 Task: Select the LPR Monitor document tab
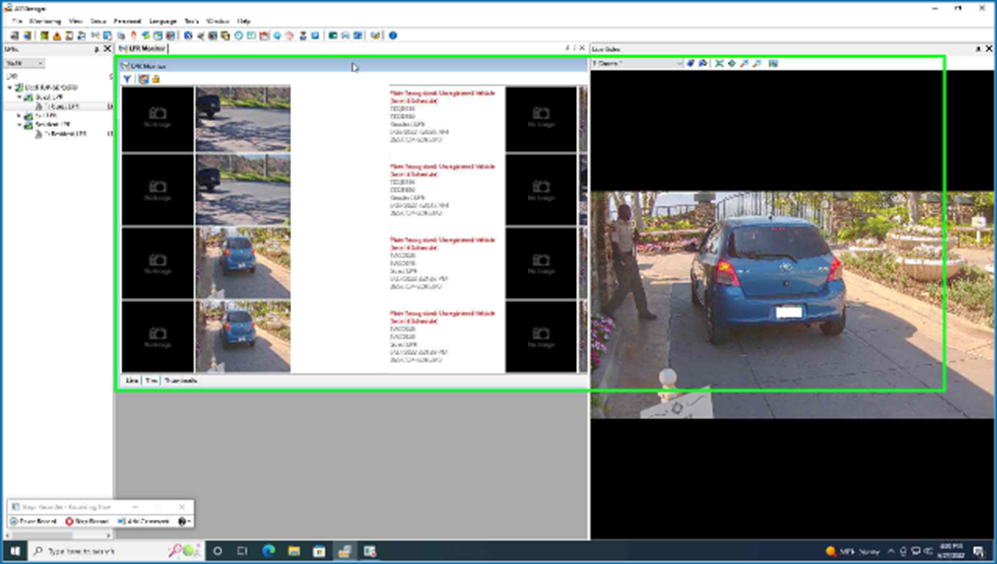coord(142,48)
